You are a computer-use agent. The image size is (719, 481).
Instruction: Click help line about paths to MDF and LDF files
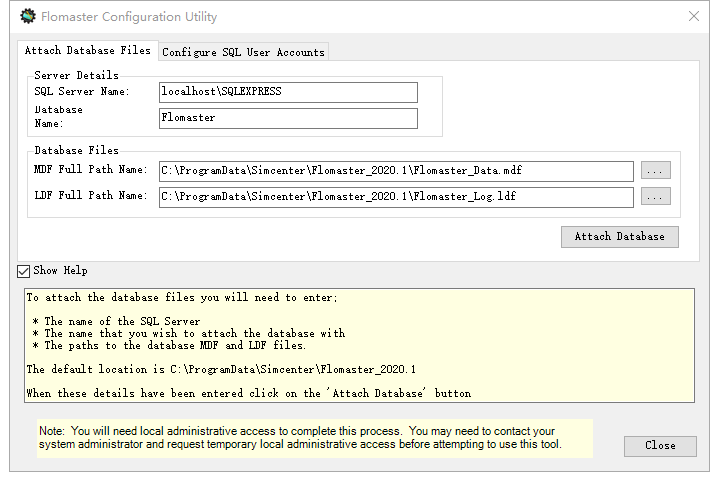pyautogui.click(x=169, y=345)
